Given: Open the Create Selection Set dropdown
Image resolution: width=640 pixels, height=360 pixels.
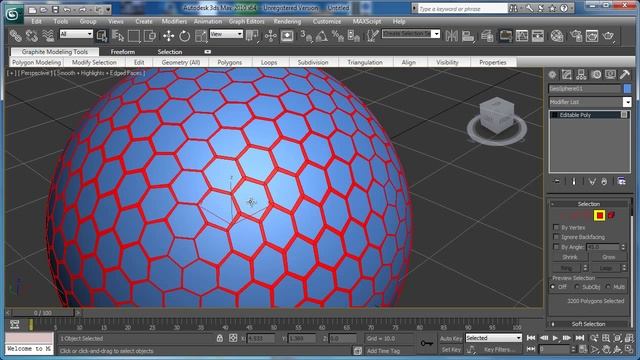Looking at the screenshot, I should (x=411, y=34).
